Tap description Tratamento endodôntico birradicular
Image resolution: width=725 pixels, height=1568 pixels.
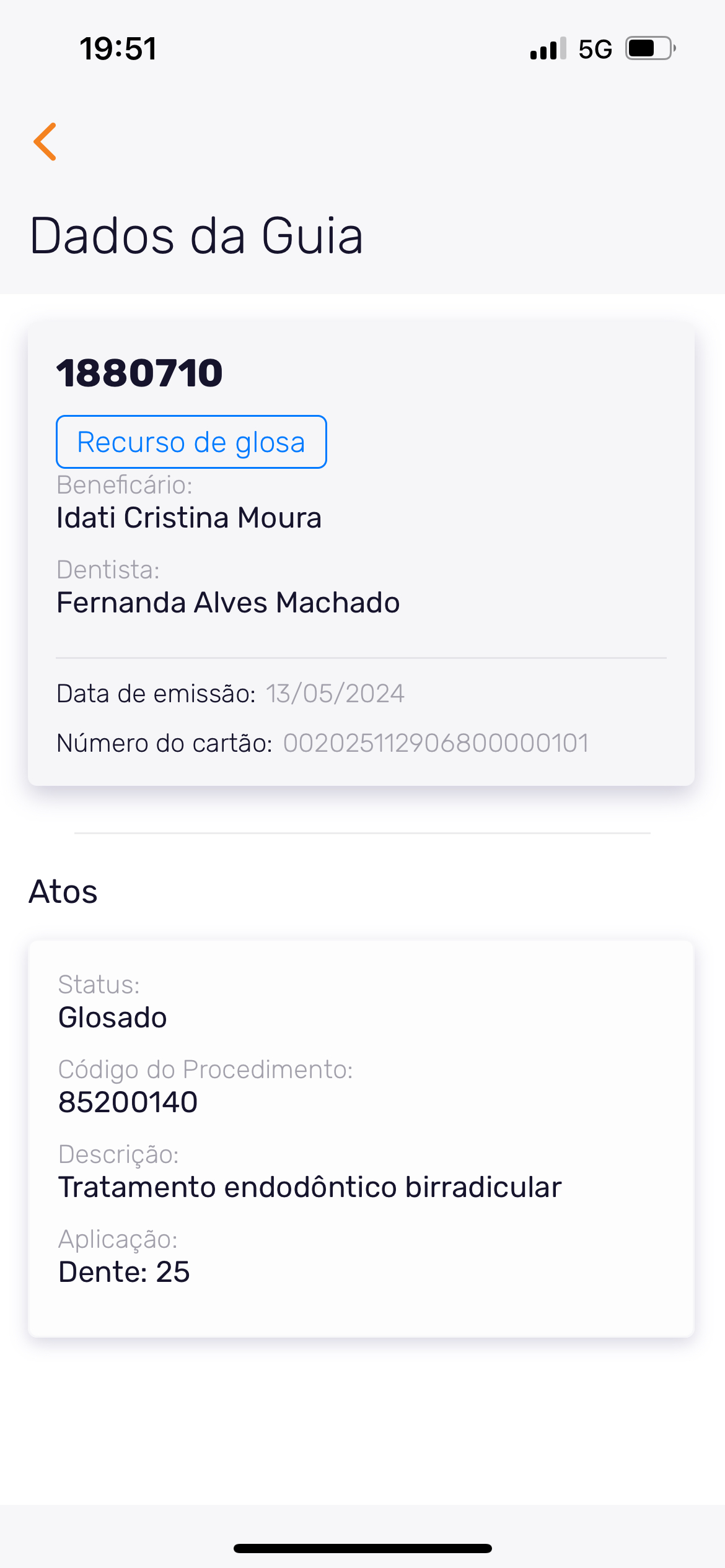310,1187
